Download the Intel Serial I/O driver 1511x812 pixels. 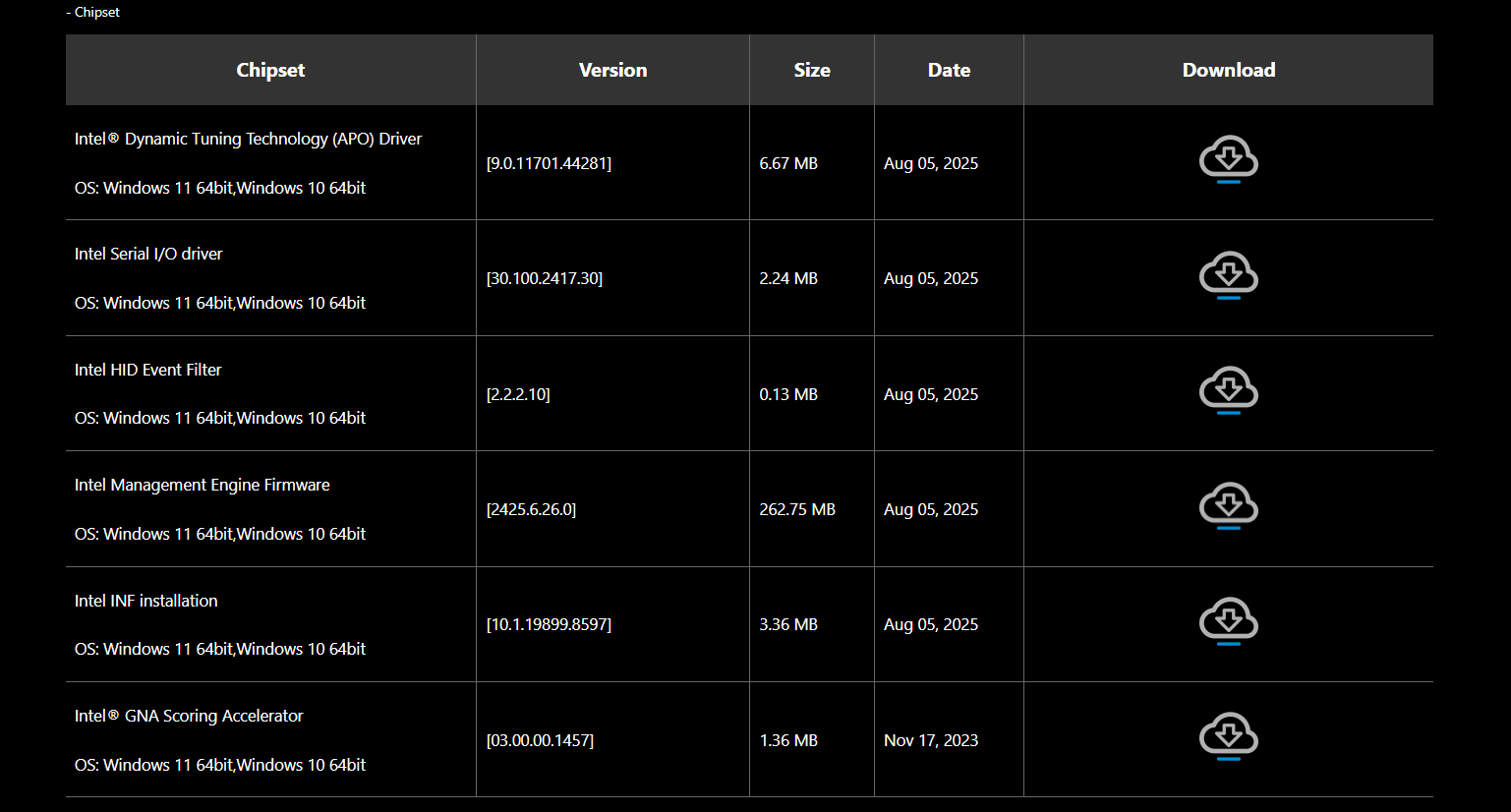coord(1228,275)
